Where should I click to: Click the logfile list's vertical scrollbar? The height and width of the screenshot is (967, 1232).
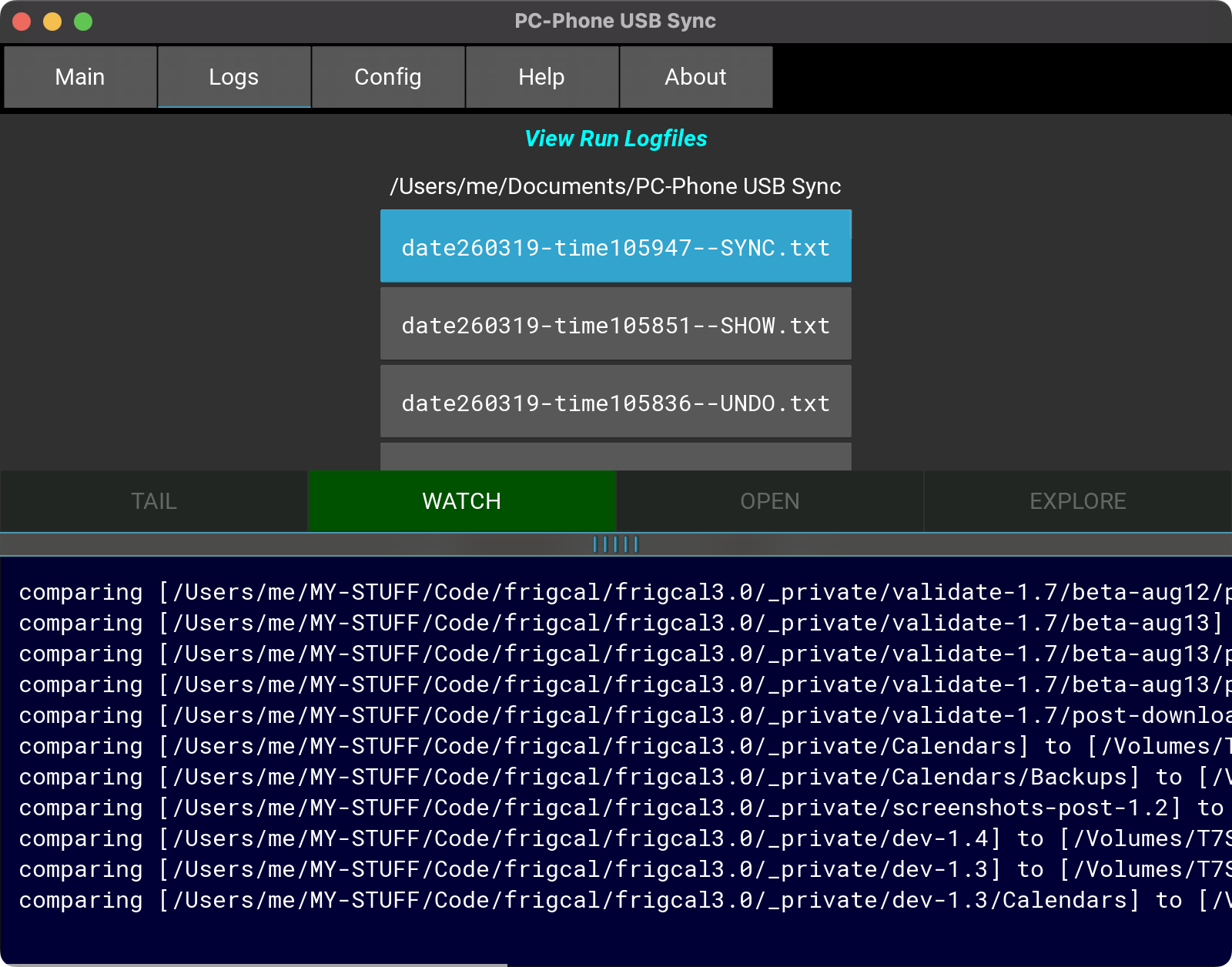[x=850, y=225]
